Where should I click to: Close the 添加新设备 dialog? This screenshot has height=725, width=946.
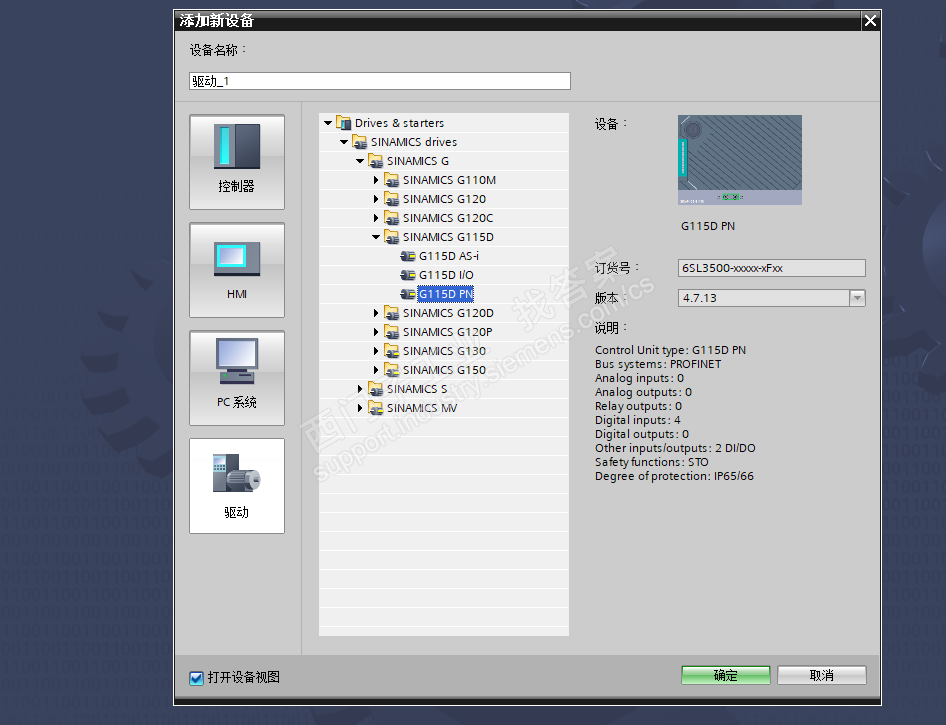coord(870,21)
